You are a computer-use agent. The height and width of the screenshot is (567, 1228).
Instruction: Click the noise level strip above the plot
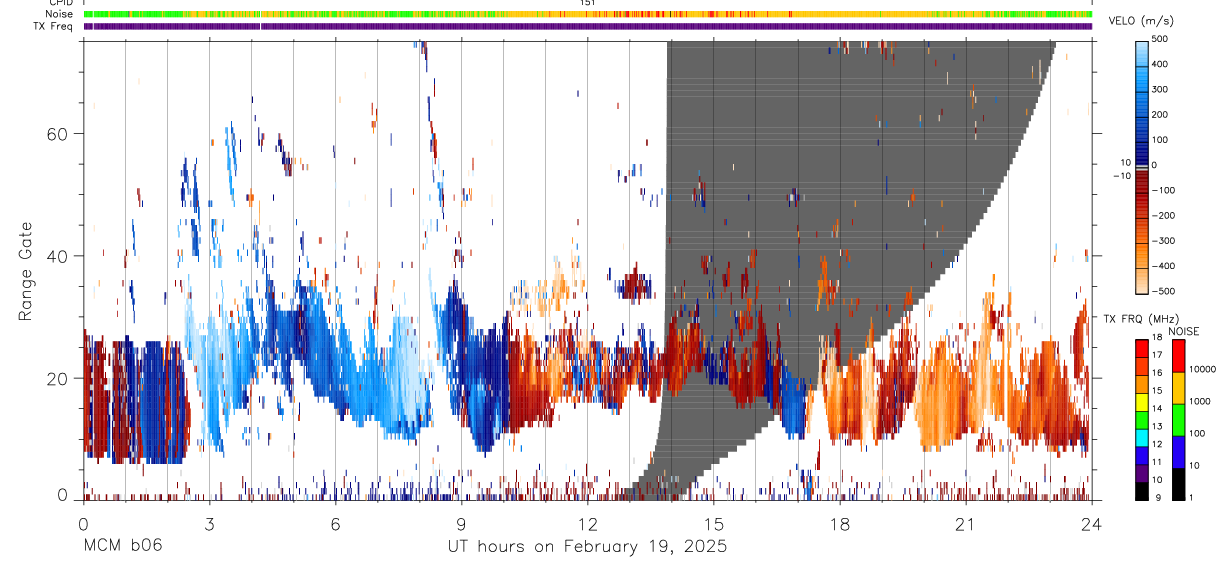(587, 14)
